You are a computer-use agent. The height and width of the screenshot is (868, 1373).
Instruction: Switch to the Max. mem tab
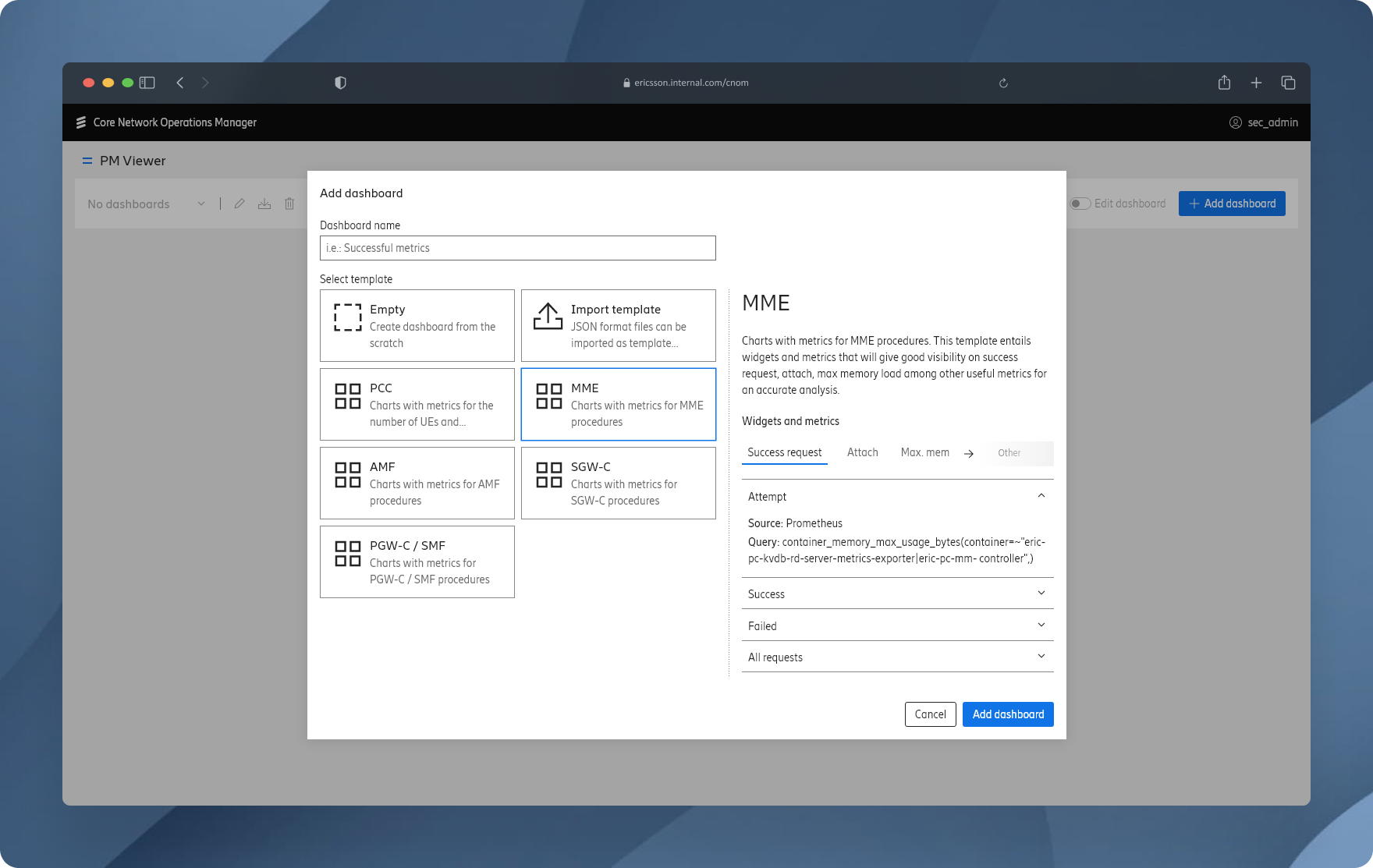point(924,452)
